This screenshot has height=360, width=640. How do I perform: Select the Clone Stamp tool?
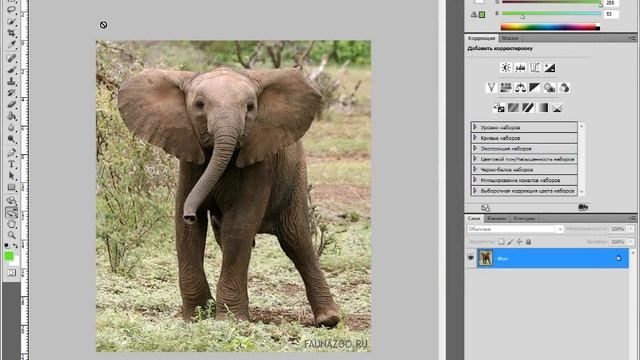pyautogui.click(x=11, y=81)
